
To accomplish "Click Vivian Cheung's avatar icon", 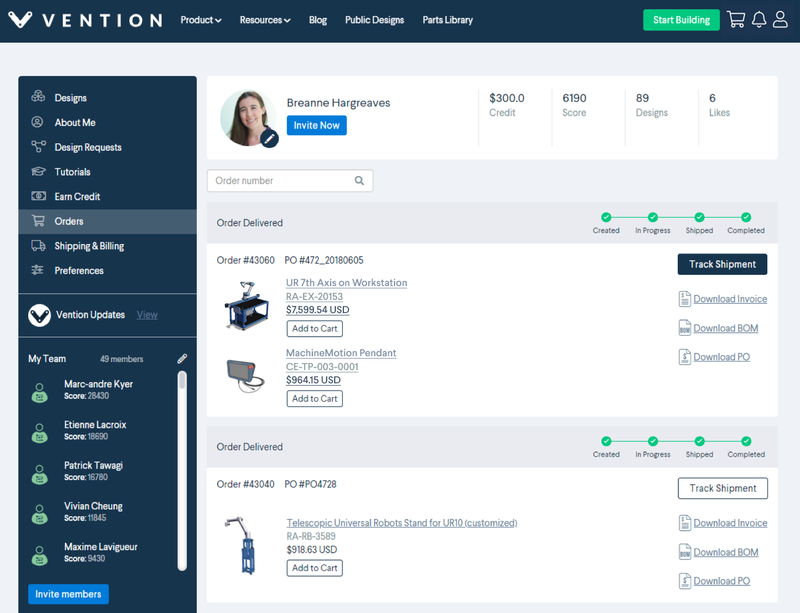I will click(40, 514).
